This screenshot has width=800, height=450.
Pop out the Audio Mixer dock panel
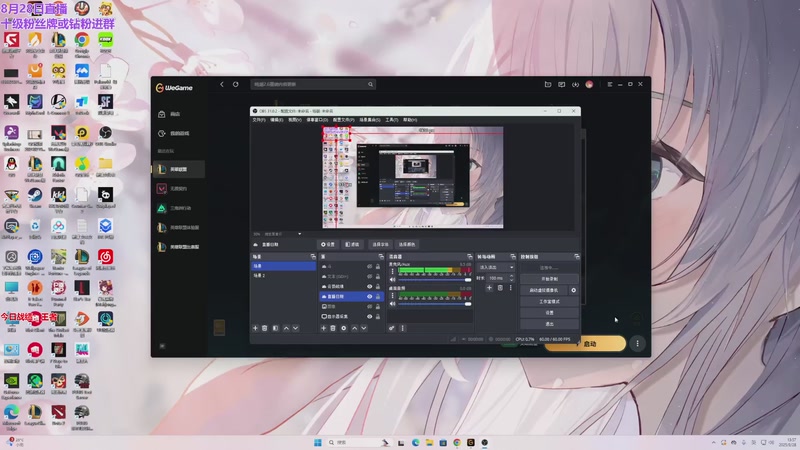(x=470, y=257)
